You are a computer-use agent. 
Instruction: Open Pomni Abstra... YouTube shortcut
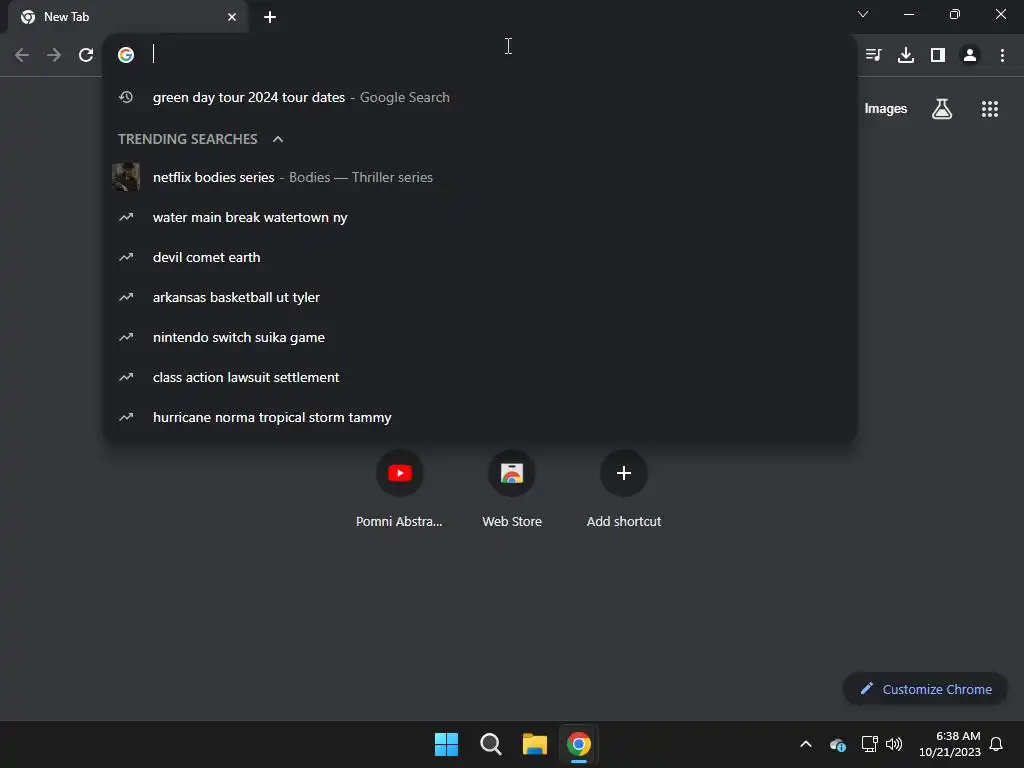[399, 488]
